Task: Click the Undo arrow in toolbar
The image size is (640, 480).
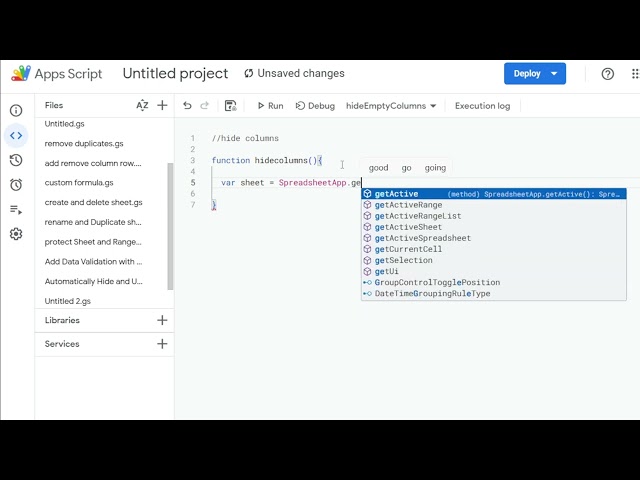Action: click(187, 106)
